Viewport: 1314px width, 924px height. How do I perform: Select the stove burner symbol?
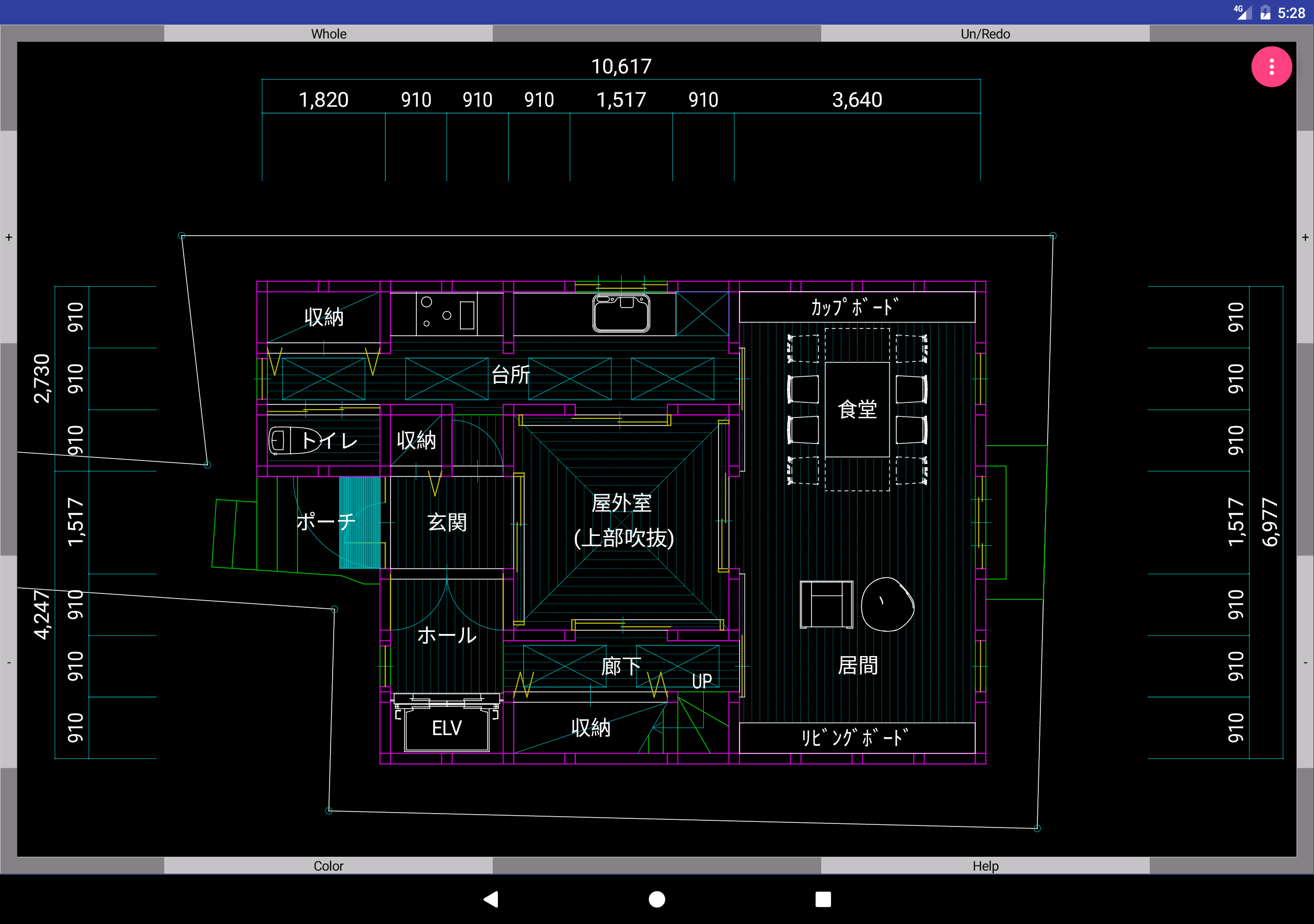pos(447,314)
